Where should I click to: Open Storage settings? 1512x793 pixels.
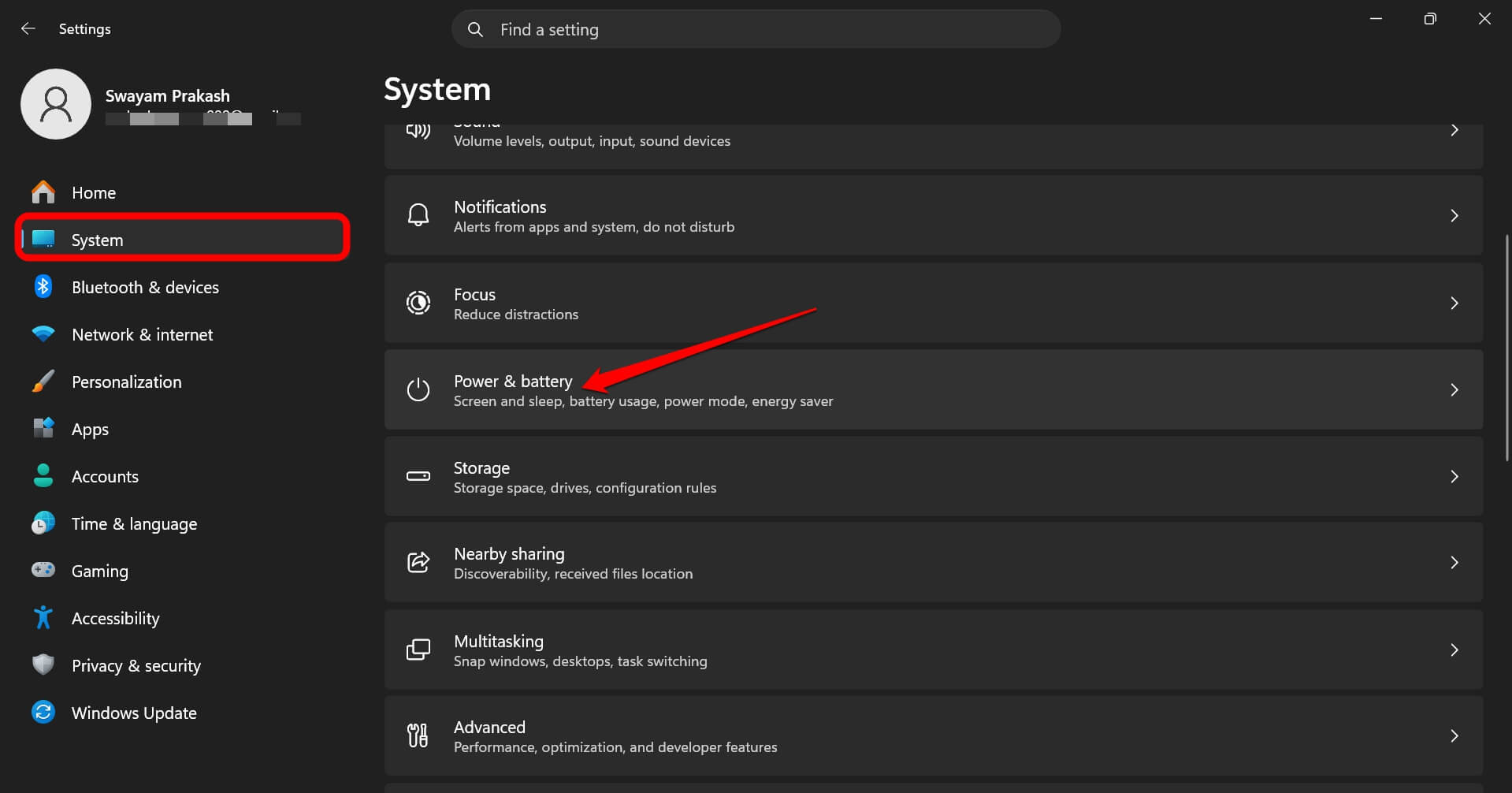click(x=933, y=476)
